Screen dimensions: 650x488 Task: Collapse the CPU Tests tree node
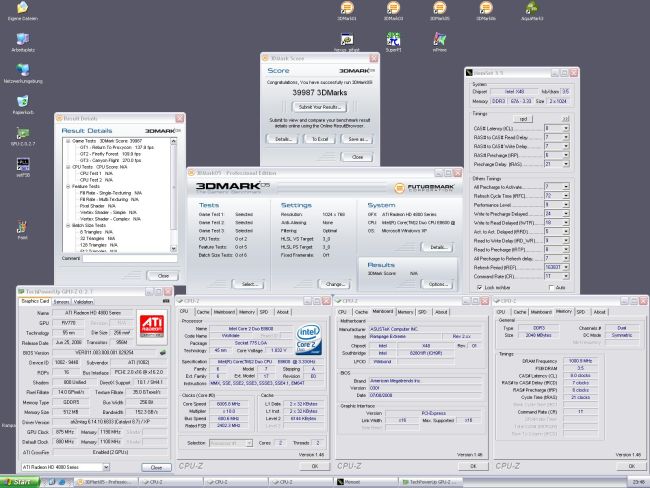tap(68, 167)
